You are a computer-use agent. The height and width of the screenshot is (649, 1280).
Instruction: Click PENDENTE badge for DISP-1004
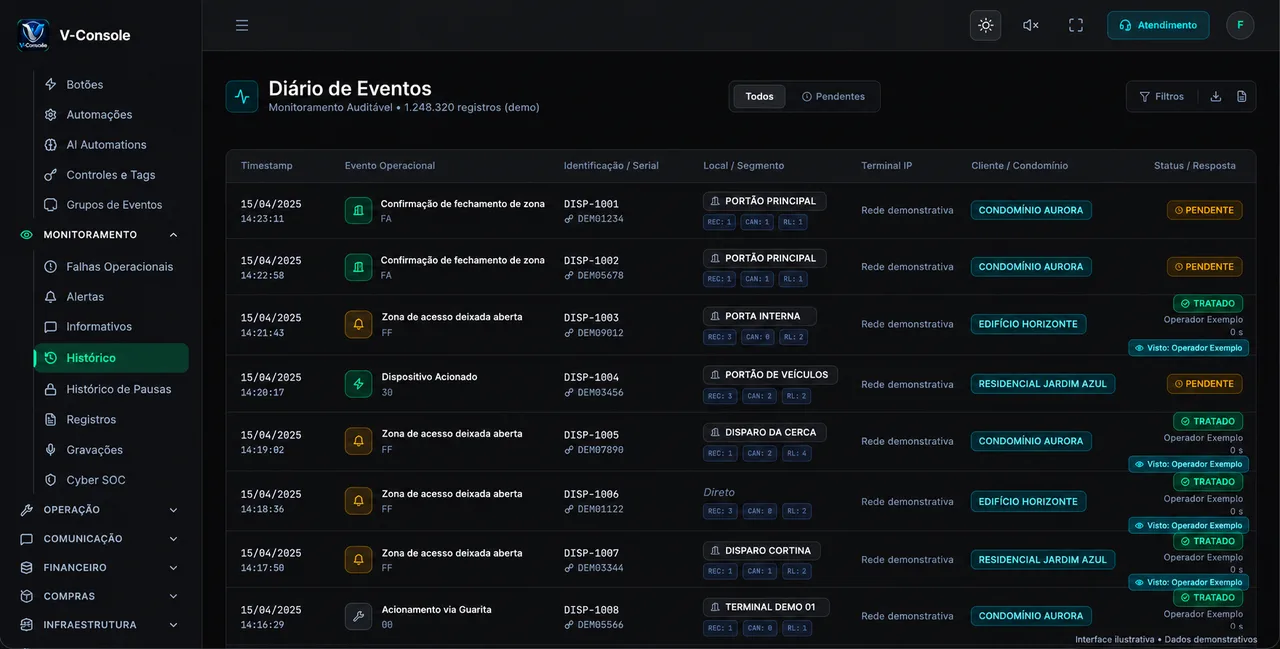point(1204,384)
